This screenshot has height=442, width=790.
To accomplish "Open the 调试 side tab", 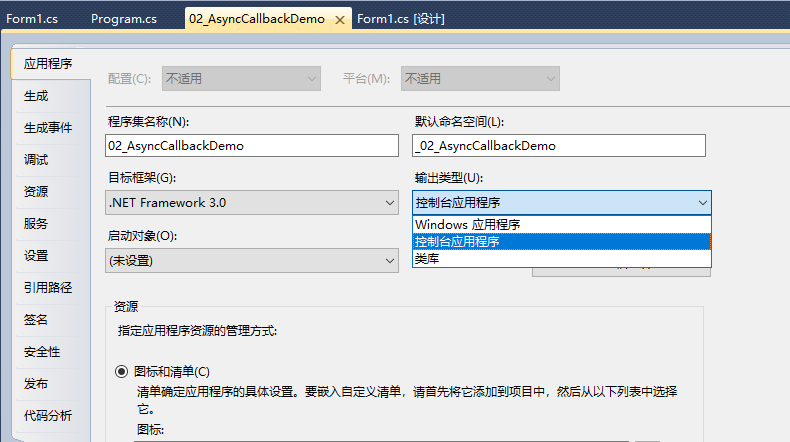I will tap(36, 160).
